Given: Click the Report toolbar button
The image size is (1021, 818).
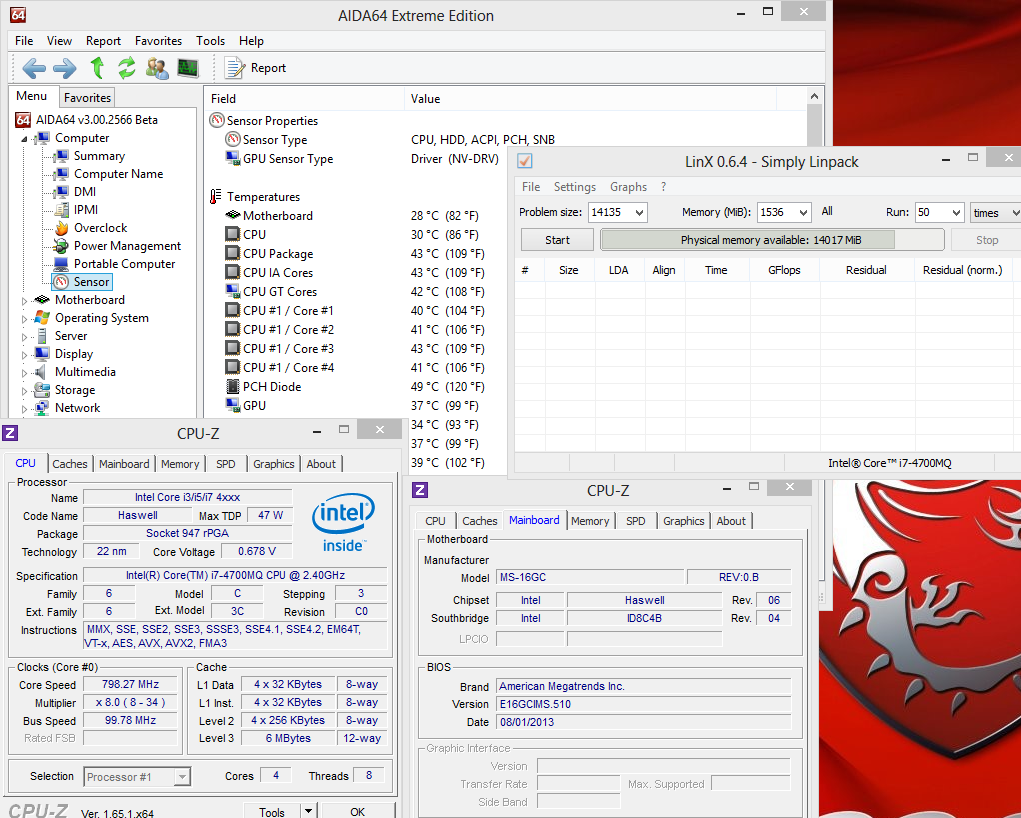Looking at the screenshot, I should point(256,68).
